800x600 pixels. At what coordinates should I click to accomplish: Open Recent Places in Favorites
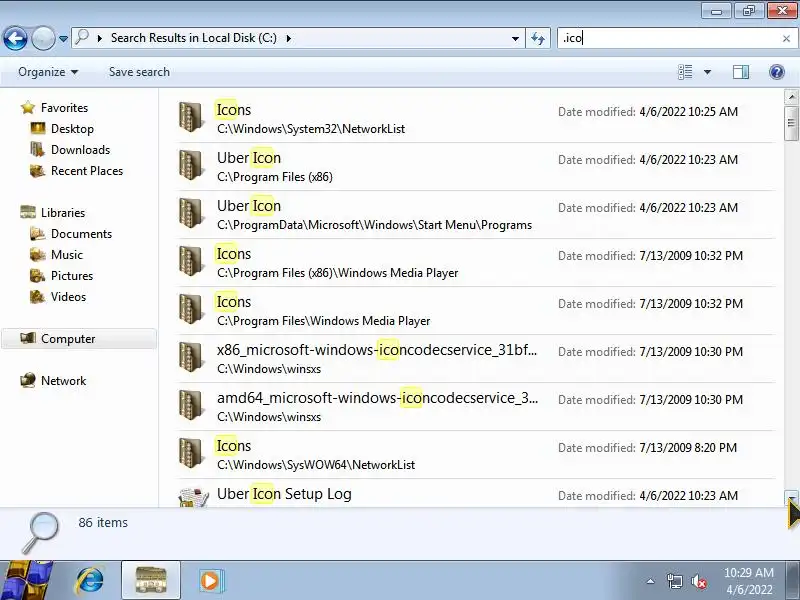click(x=87, y=170)
